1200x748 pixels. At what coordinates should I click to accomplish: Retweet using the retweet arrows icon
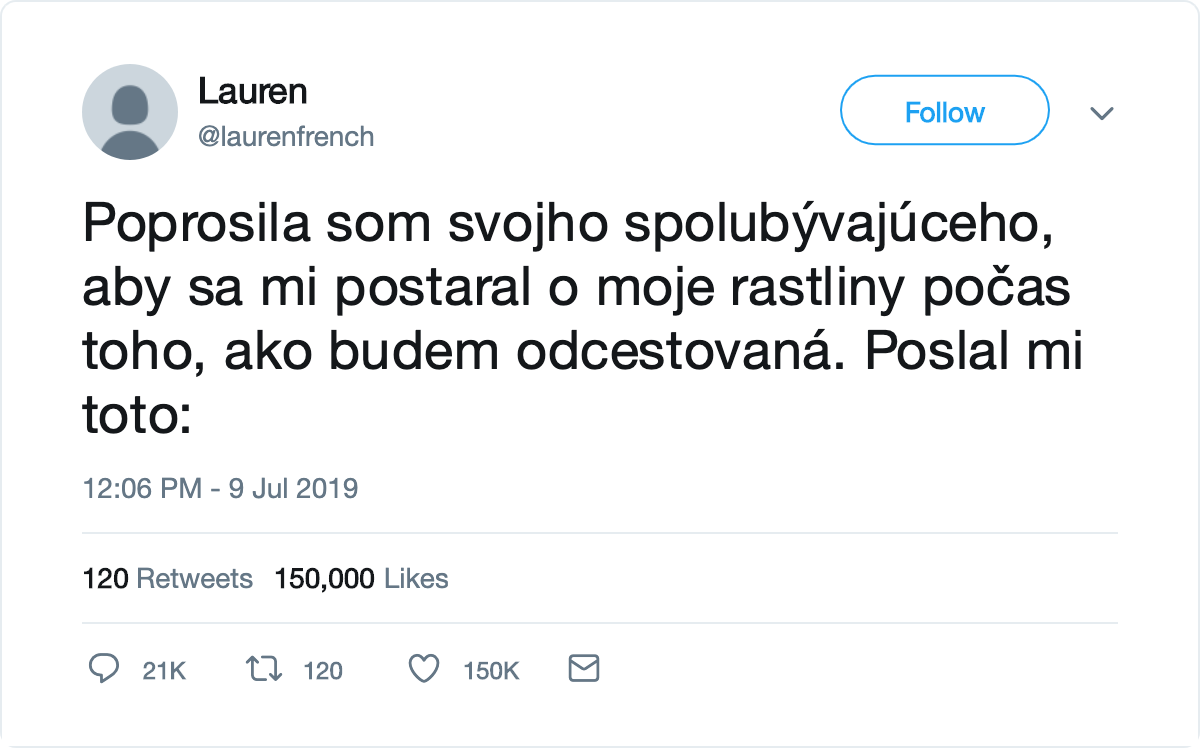coord(262,669)
